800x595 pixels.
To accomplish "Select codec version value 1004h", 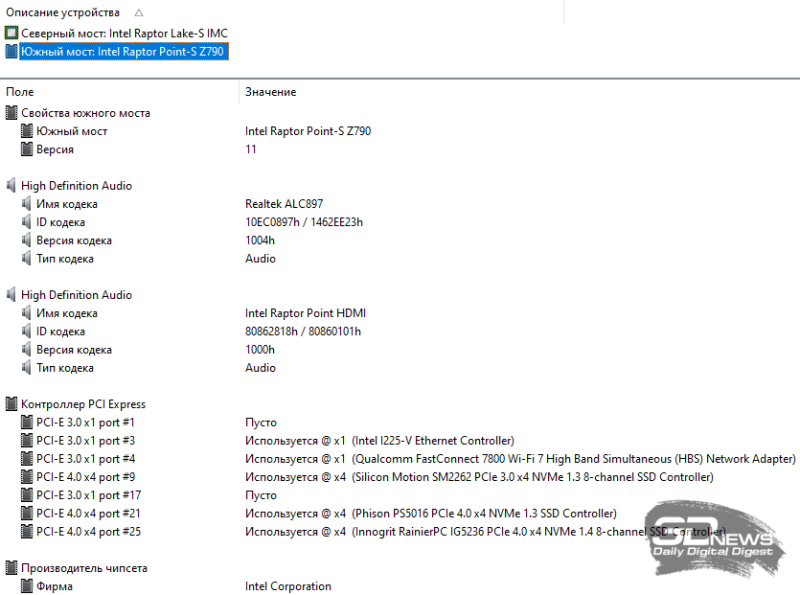I will 260,240.
